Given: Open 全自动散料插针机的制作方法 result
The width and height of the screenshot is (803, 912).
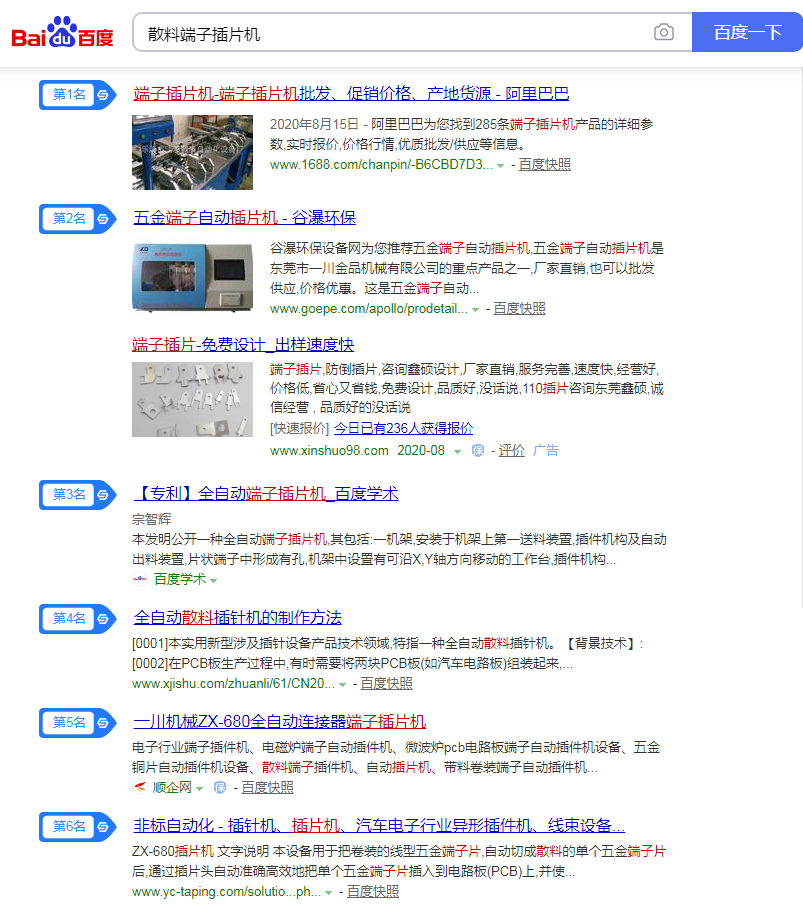Looking at the screenshot, I should pos(237,618).
